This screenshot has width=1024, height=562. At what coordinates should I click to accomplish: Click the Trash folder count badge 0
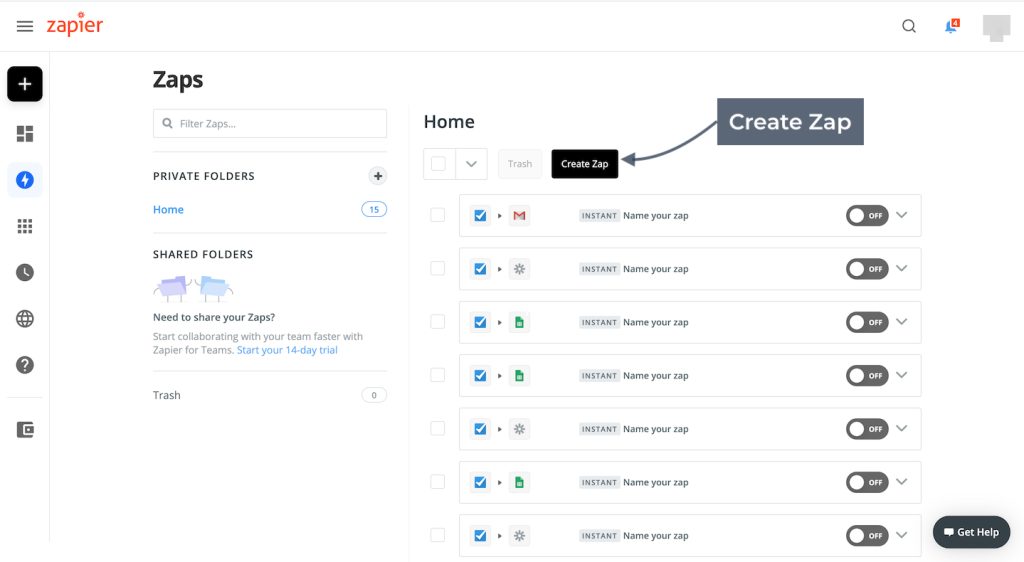click(x=374, y=395)
